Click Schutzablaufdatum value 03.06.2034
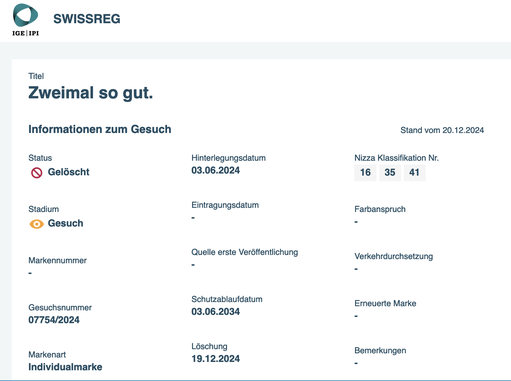The image size is (511, 381). 216,312
